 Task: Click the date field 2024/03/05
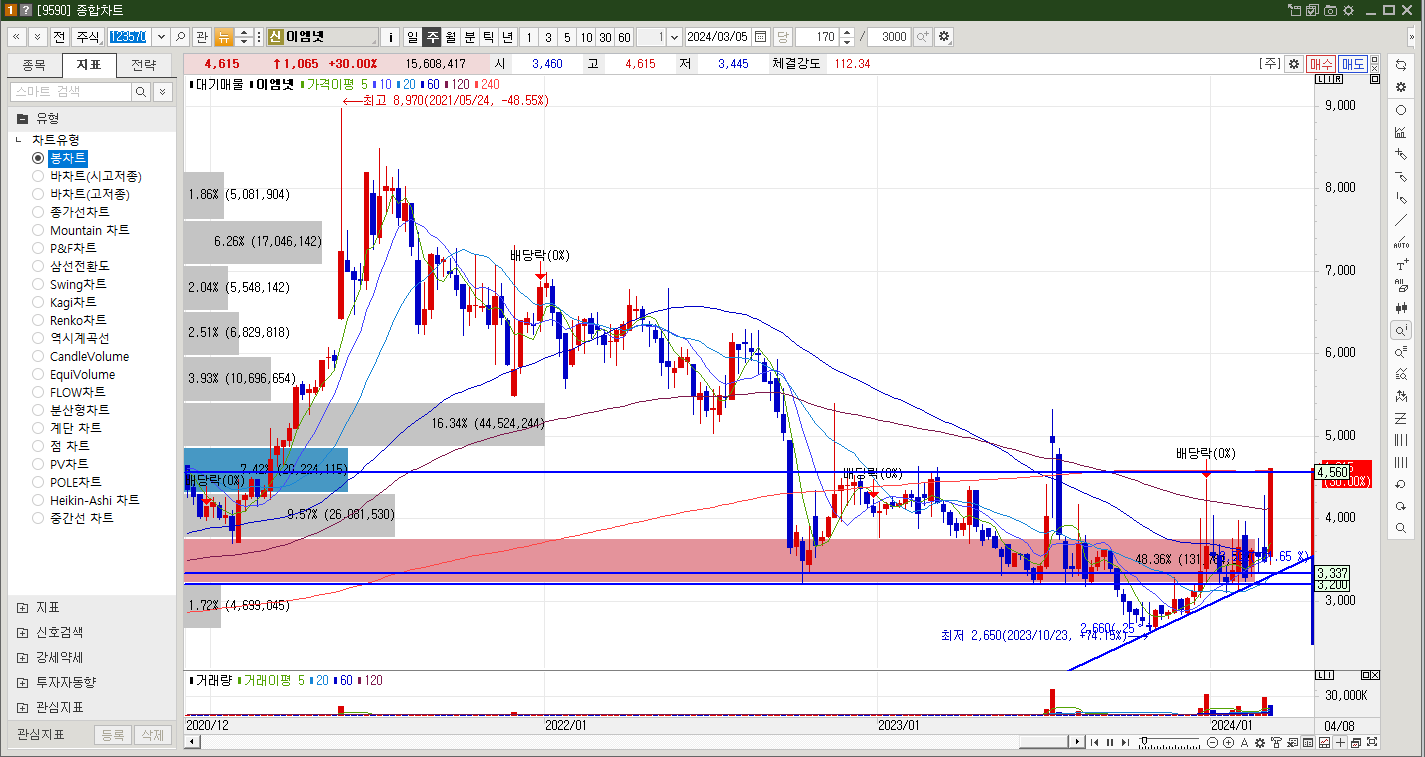718,37
